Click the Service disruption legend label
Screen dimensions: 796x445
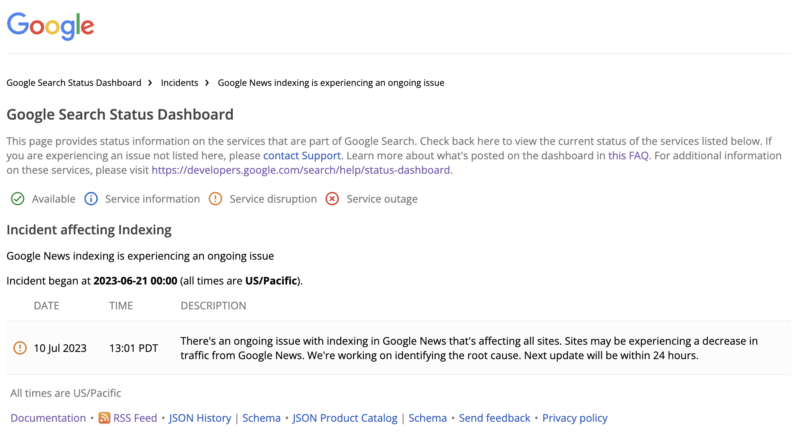(x=273, y=199)
